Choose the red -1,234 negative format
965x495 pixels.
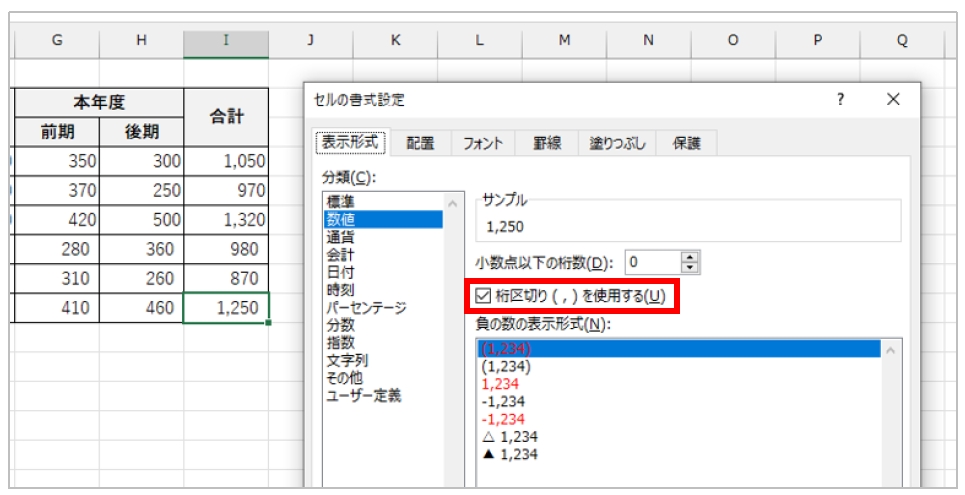(679, 419)
